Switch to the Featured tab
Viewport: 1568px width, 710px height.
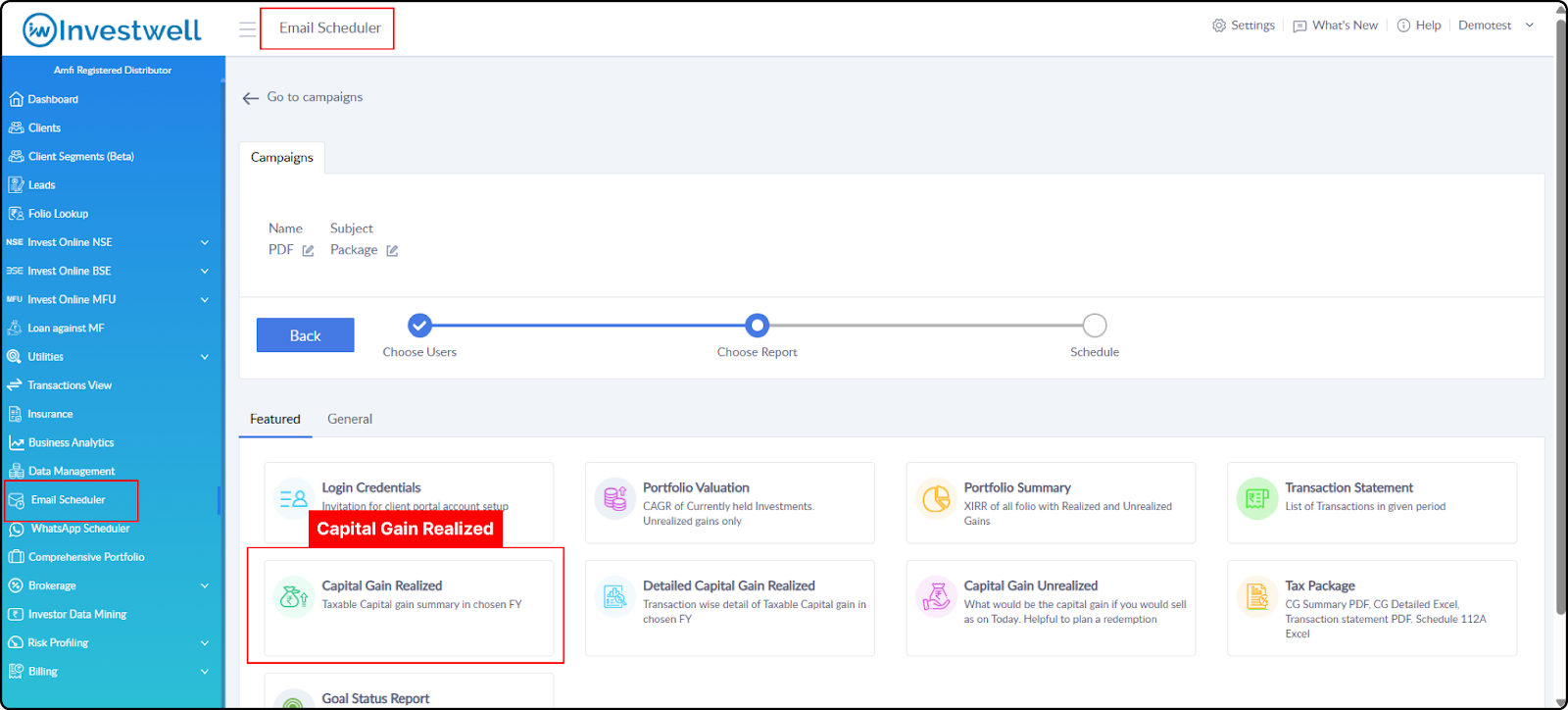click(275, 419)
